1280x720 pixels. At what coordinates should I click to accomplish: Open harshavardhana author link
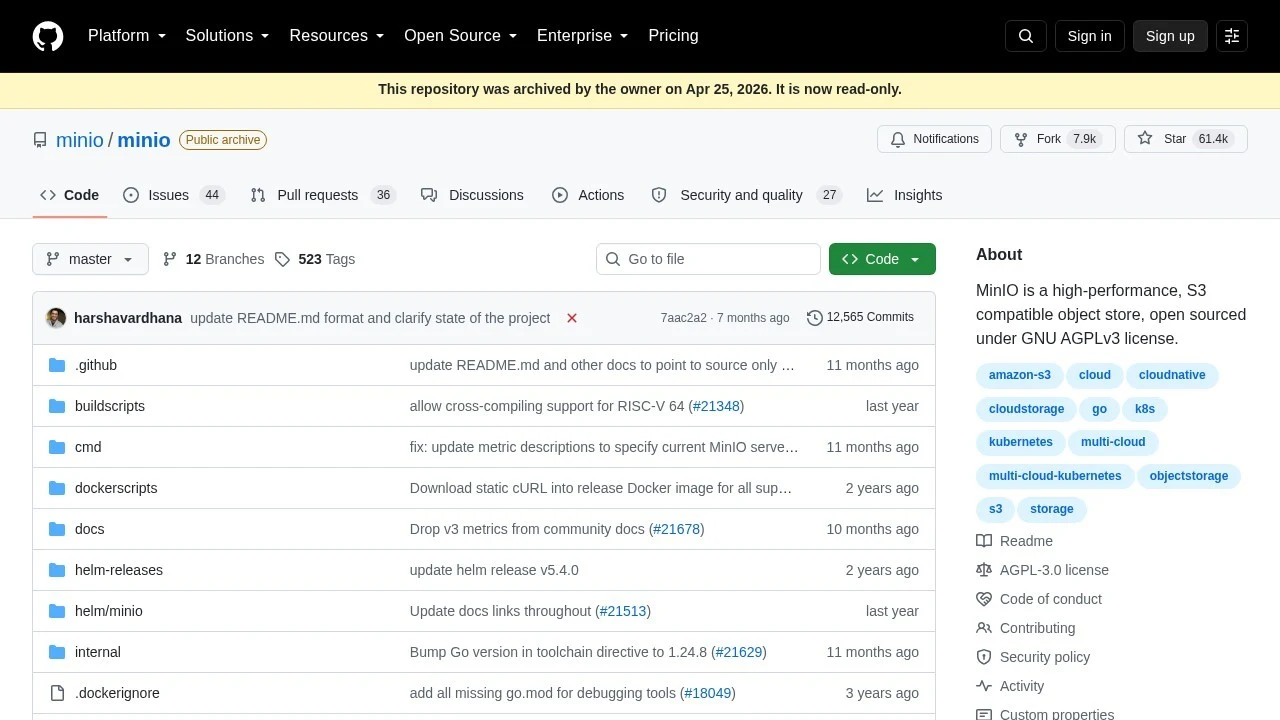point(128,318)
